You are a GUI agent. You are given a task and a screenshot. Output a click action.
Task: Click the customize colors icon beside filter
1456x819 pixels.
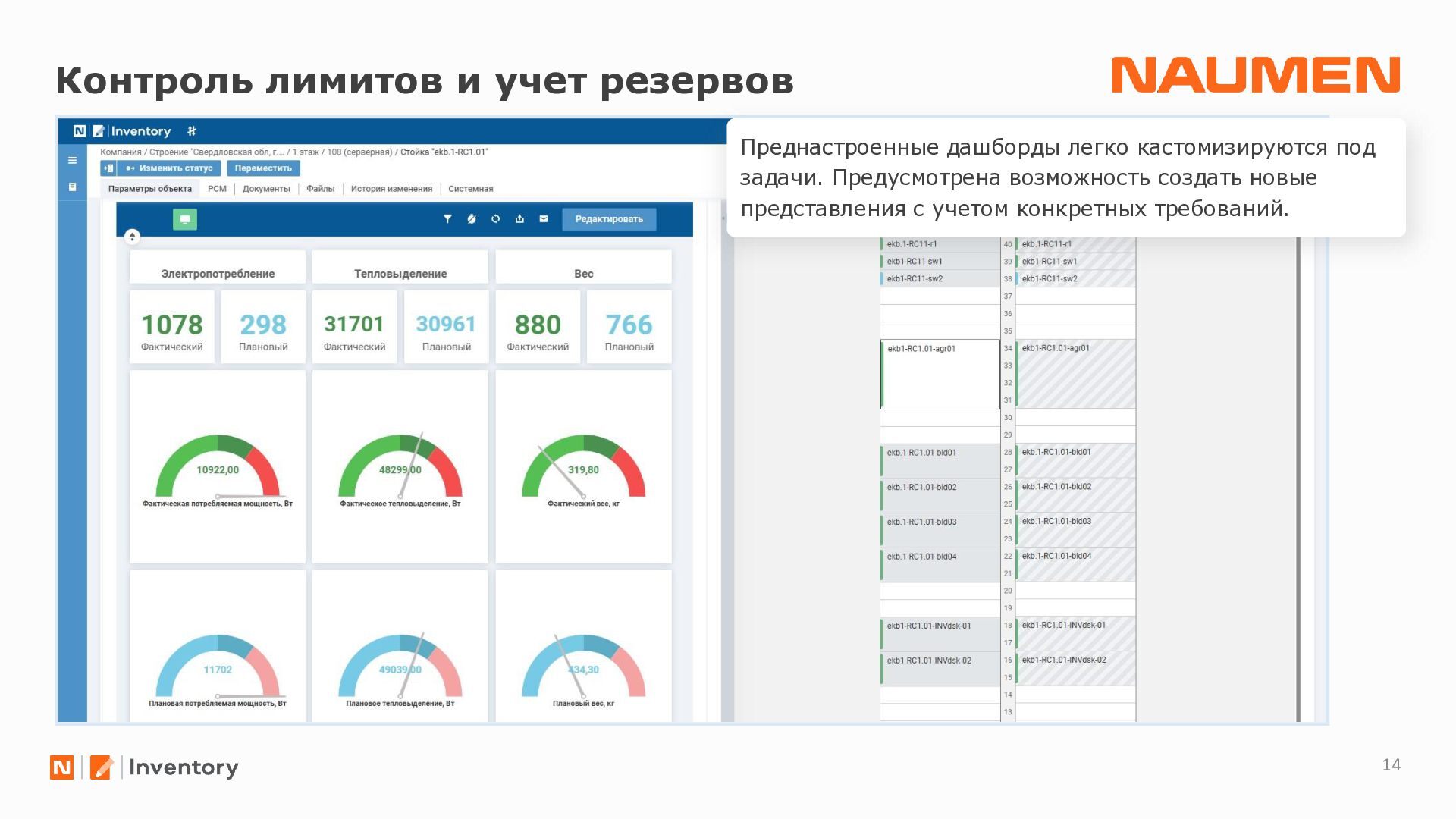point(471,219)
